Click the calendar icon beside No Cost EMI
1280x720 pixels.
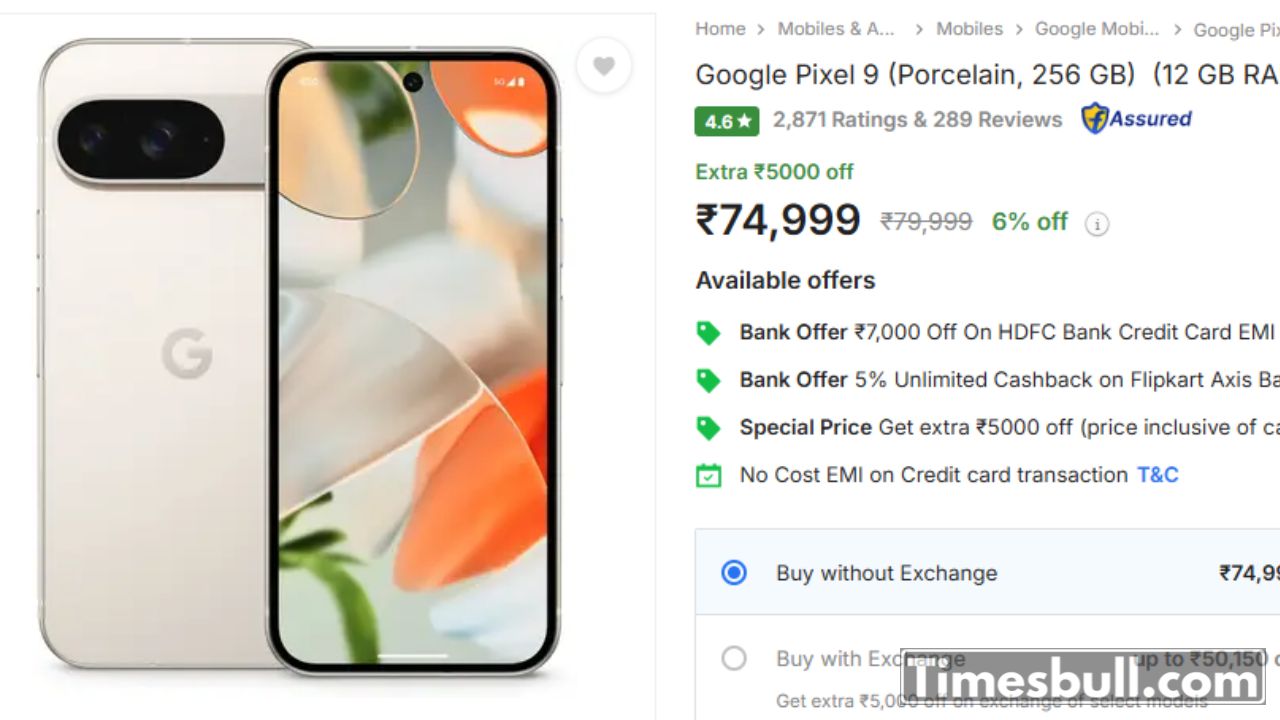pos(708,476)
